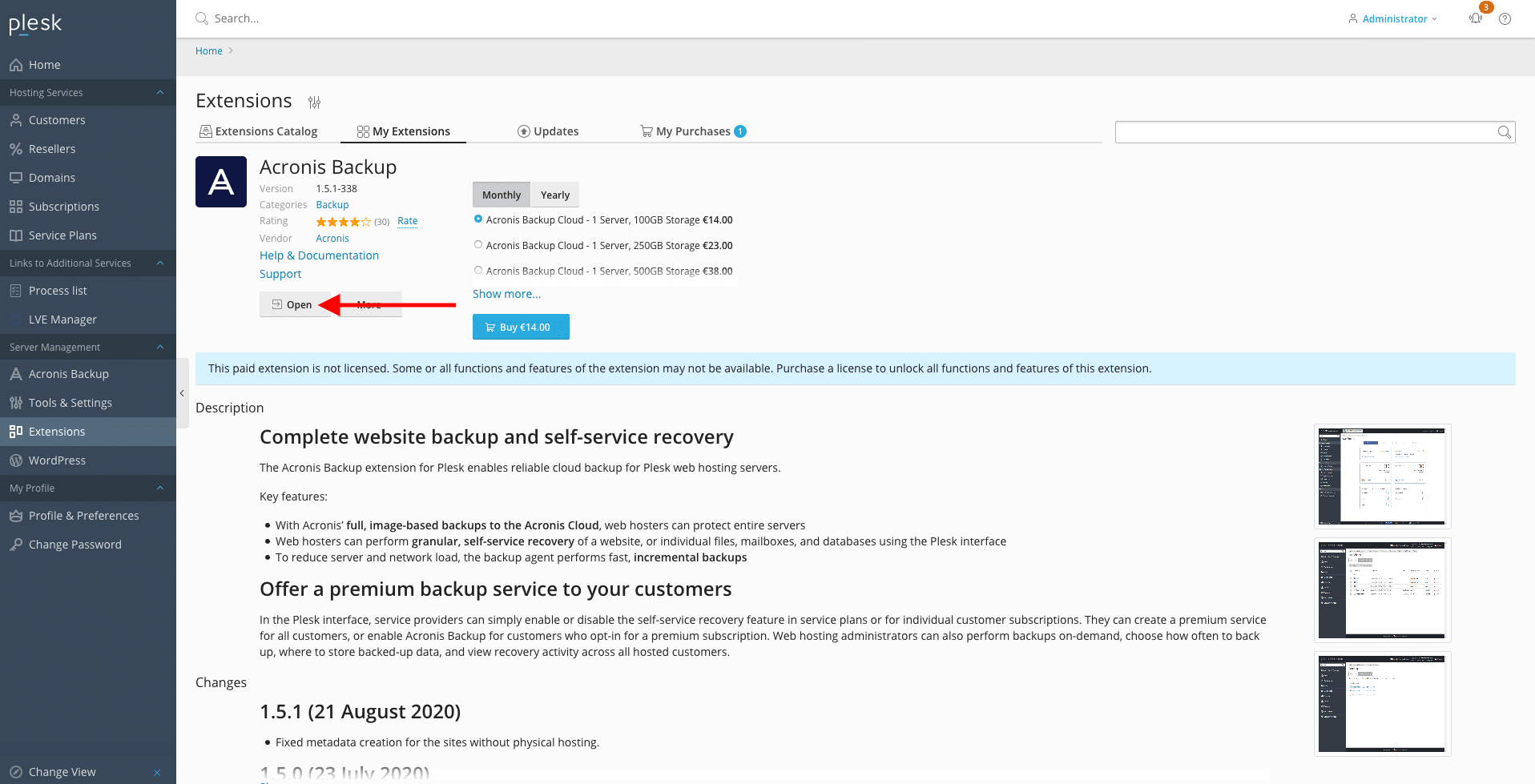The height and width of the screenshot is (784, 1535).
Task: Click the Home icon in sidebar
Action: [16, 65]
